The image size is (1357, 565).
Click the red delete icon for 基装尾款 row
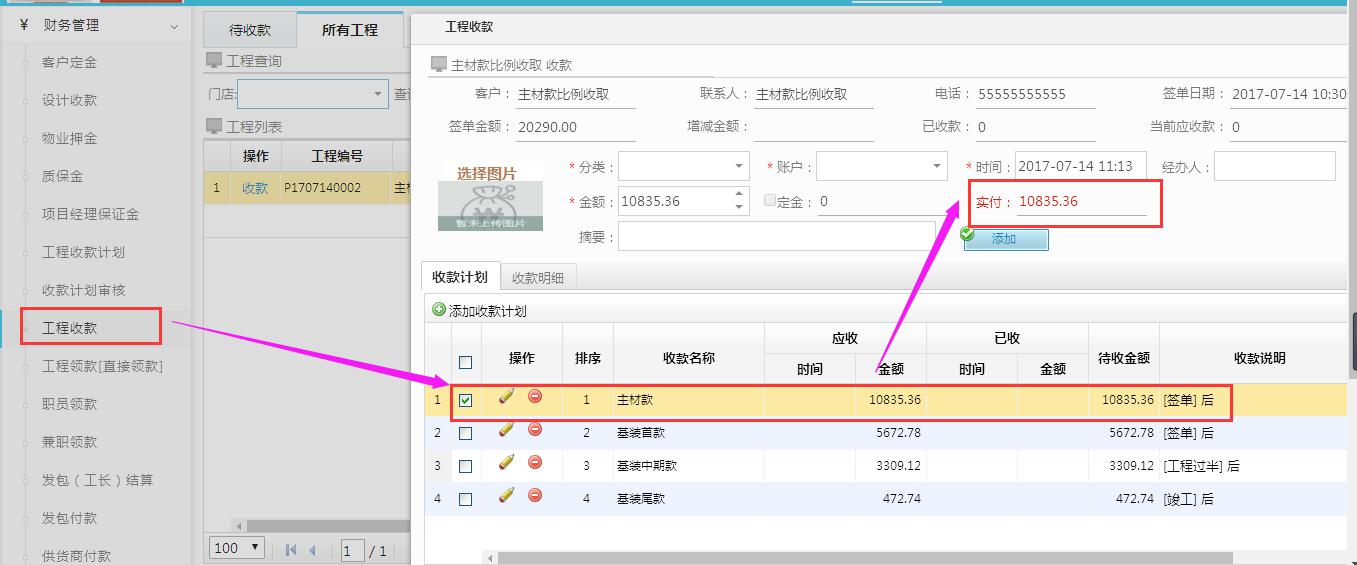pyautogui.click(x=535, y=495)
